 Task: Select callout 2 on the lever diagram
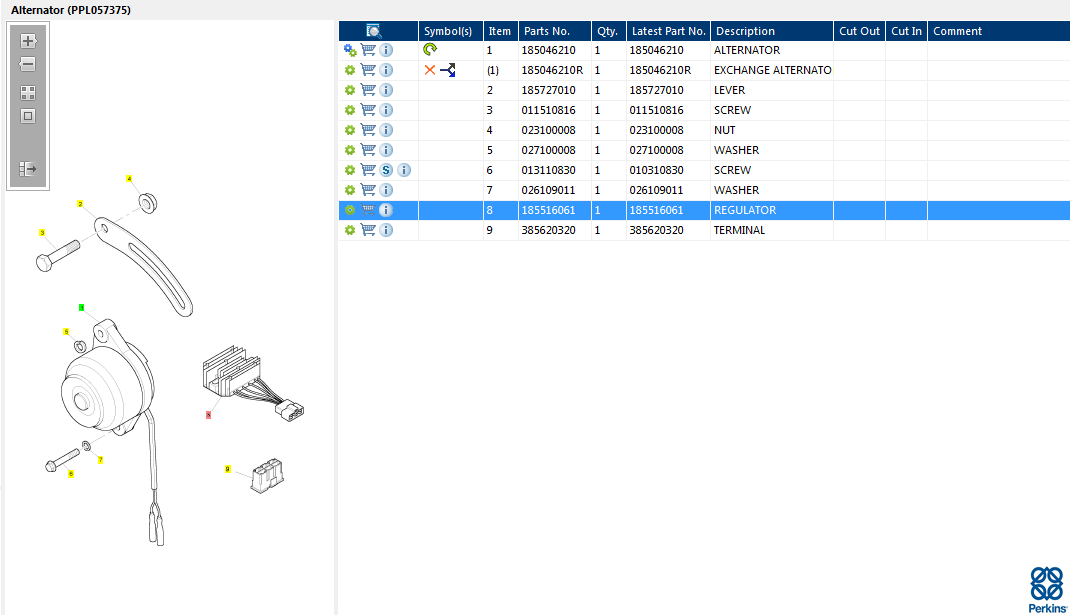click(x=80, y=204)
